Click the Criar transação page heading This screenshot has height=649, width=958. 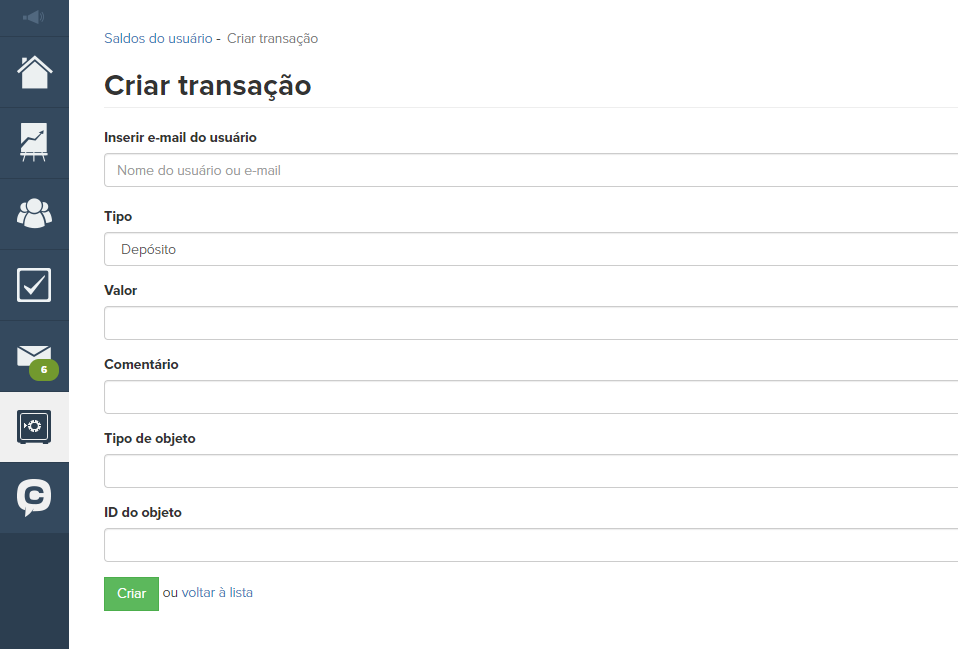tap(208, 86)
